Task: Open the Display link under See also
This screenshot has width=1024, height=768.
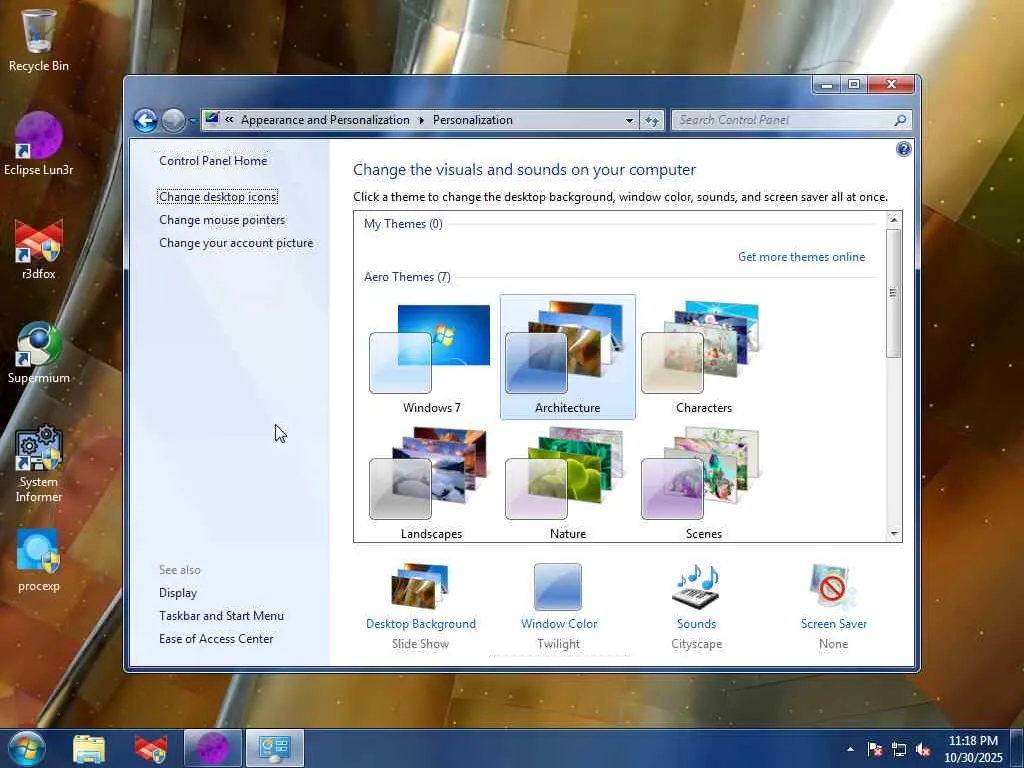Action: click(x=178, y=593)
